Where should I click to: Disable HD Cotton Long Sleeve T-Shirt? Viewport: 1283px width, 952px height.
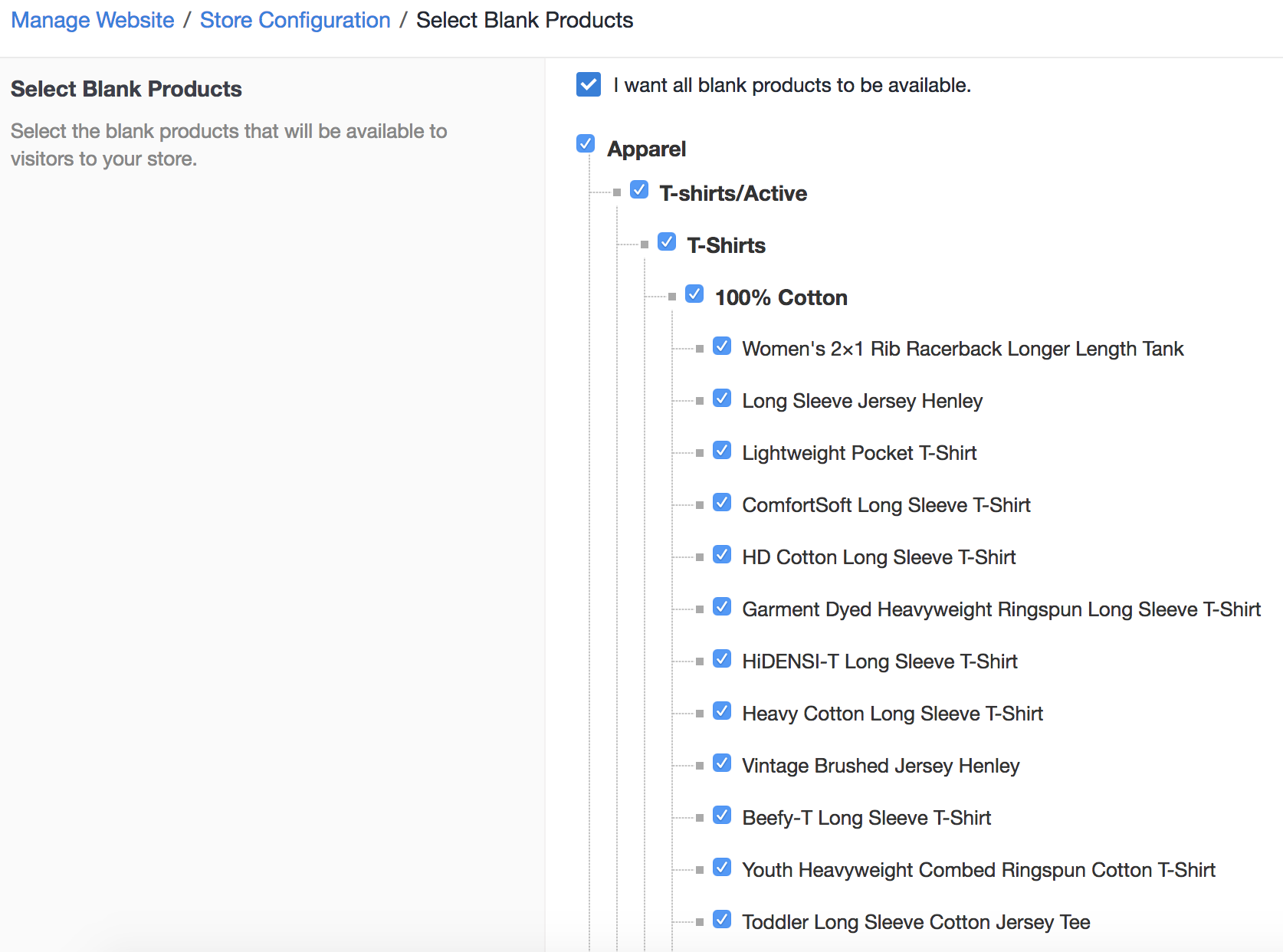point(722,554)
